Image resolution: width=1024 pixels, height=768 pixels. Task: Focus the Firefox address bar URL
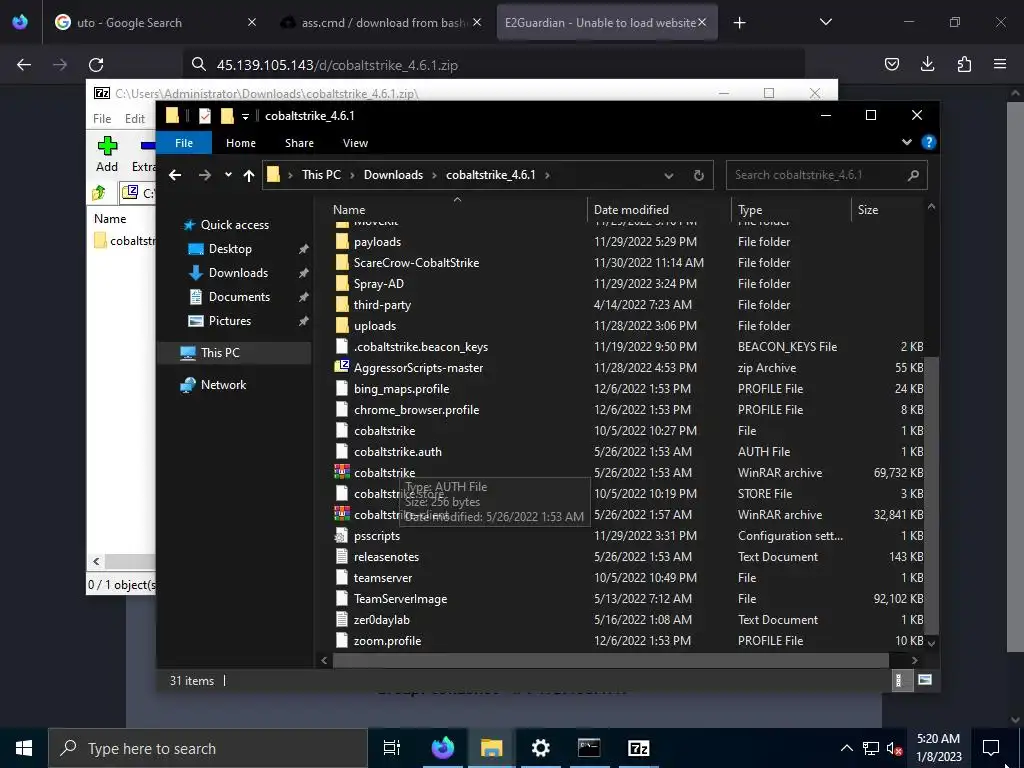pyautogui.click(x=494, y=65)
